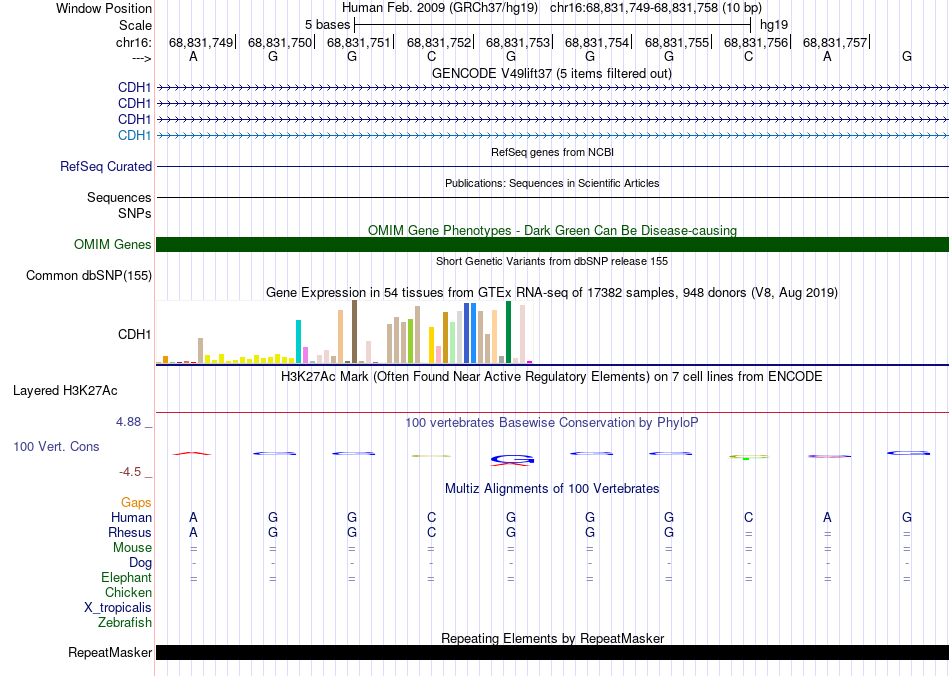Click the tallest brown GTEx expression bar

[354, 331]
